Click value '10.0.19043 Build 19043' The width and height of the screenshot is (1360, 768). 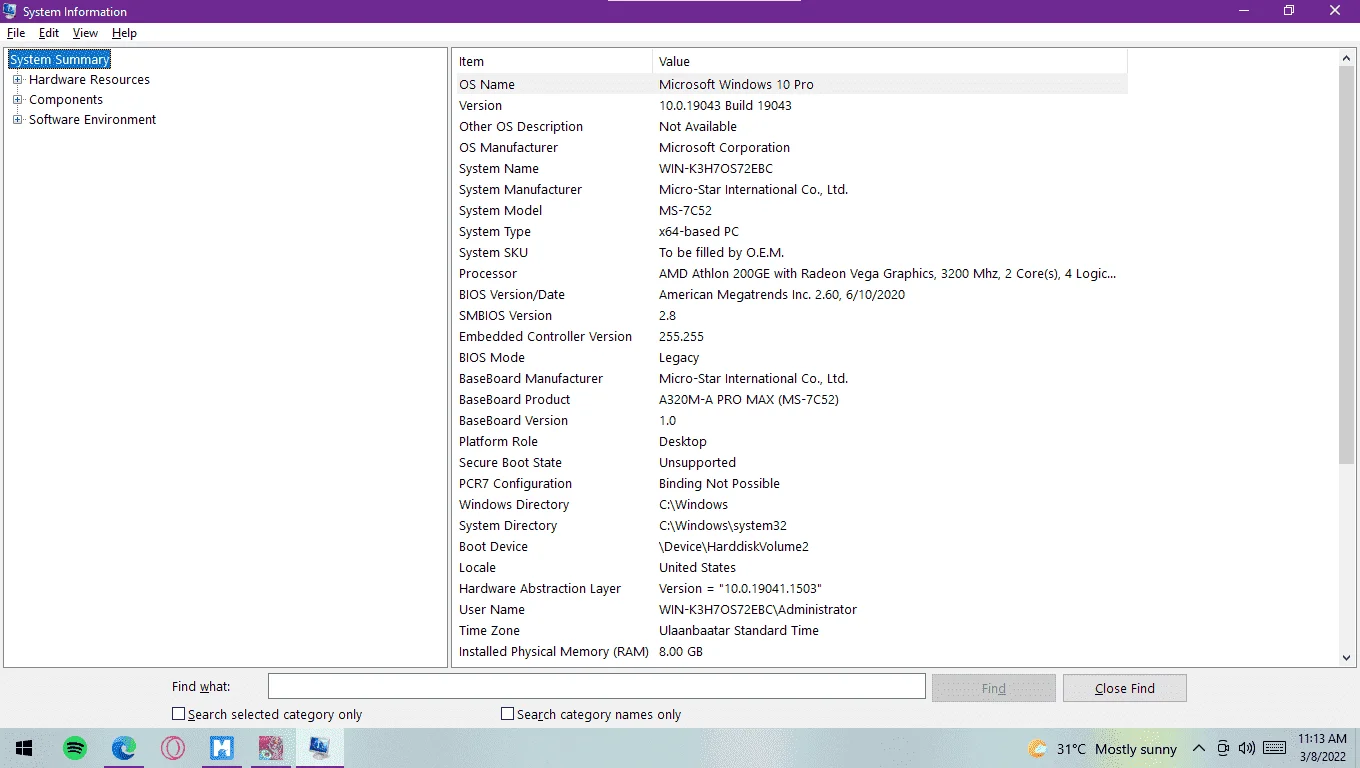(x=725, y=106)
